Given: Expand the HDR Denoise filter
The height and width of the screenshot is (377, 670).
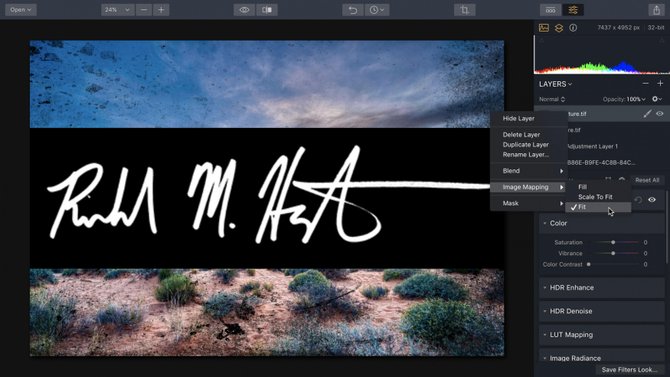Looking at the screenshot, I should click(x=602, y=311).
